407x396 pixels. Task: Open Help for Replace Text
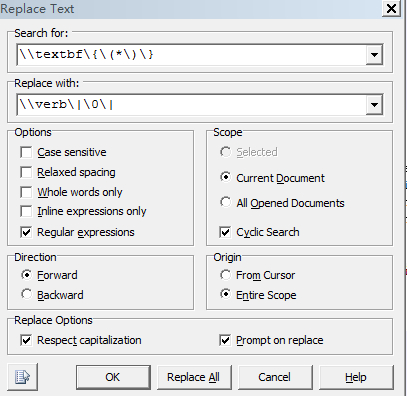pos(356,377)
